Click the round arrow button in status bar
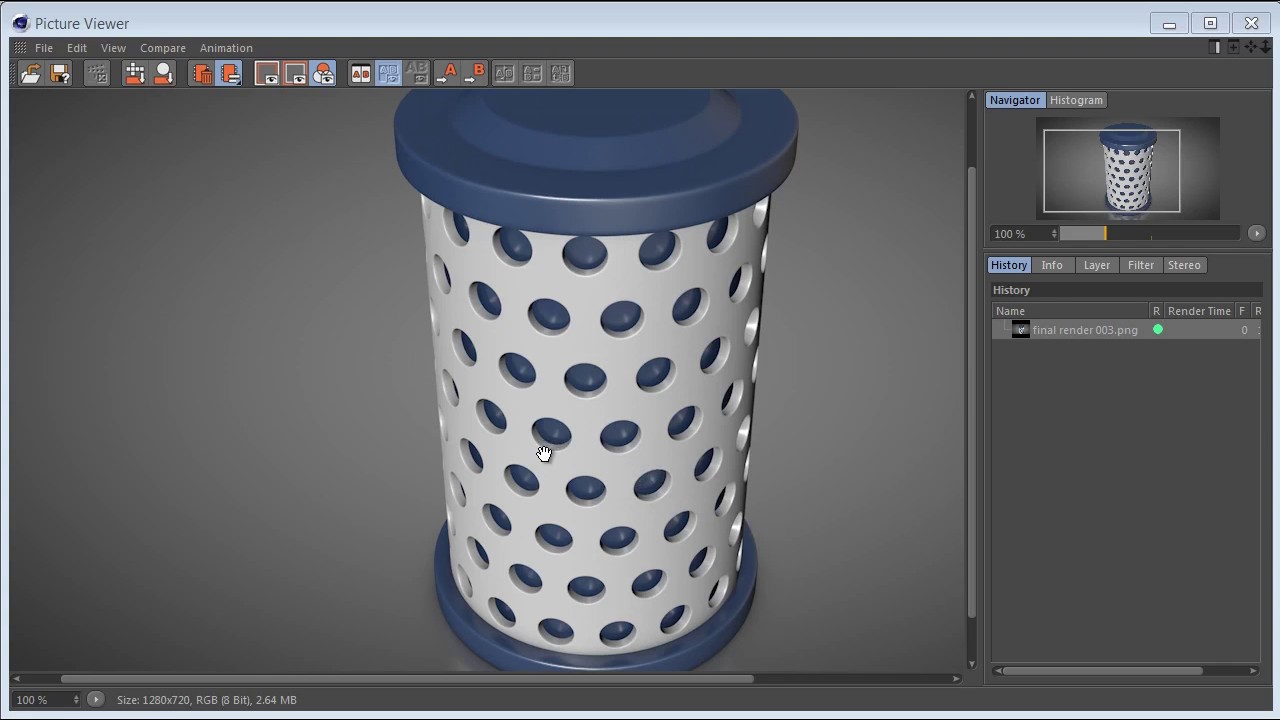Image resolution: width=1280 pixels, height=720 pixels. 96,700
